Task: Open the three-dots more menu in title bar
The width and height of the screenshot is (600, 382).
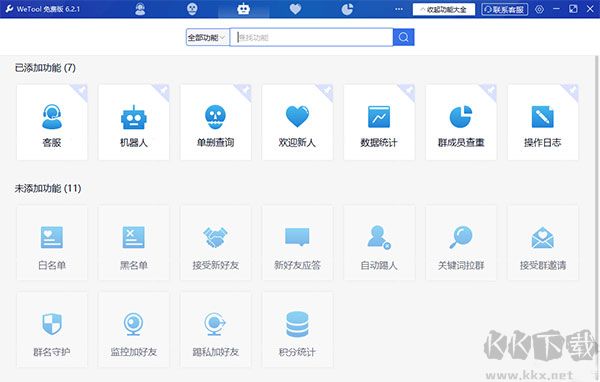Action: [399, 9]
